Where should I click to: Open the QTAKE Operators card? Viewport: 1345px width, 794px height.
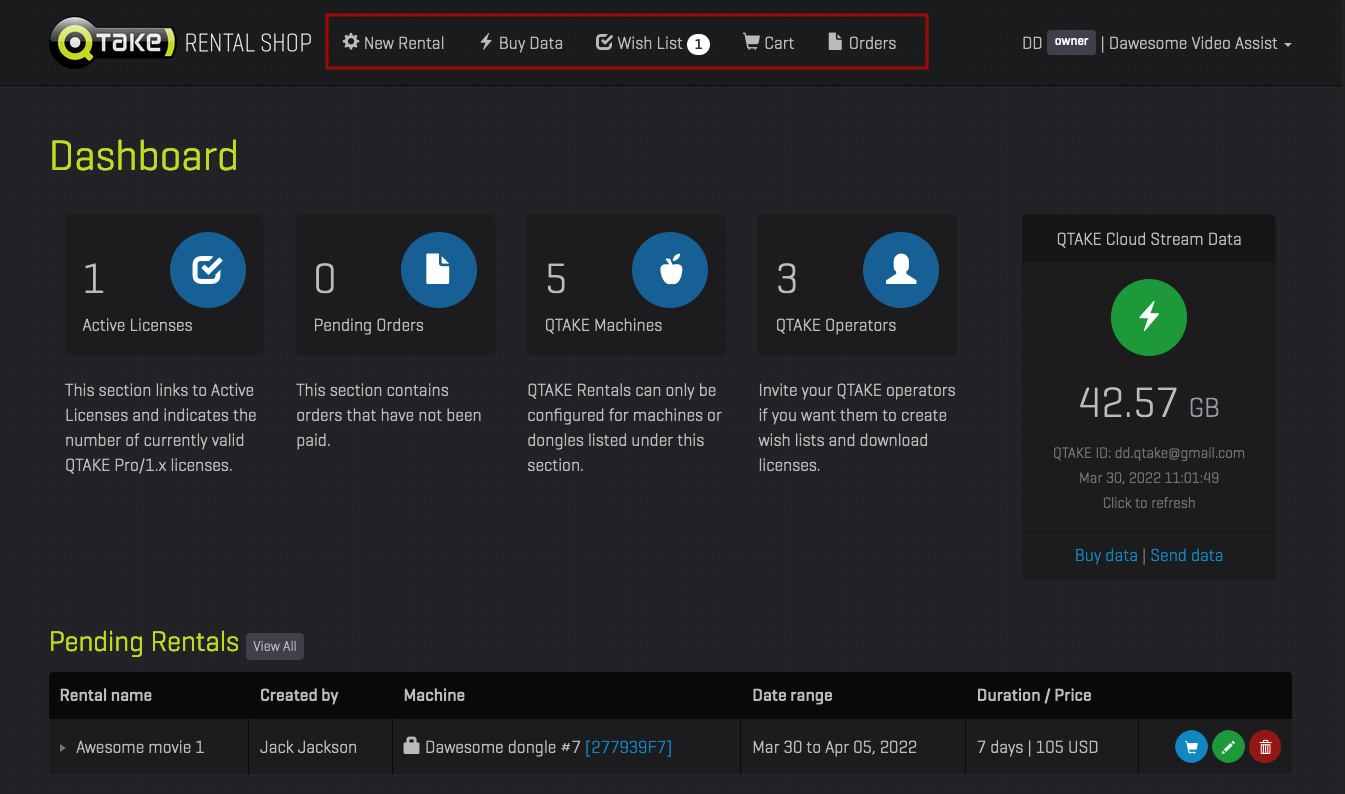(857, 284)
